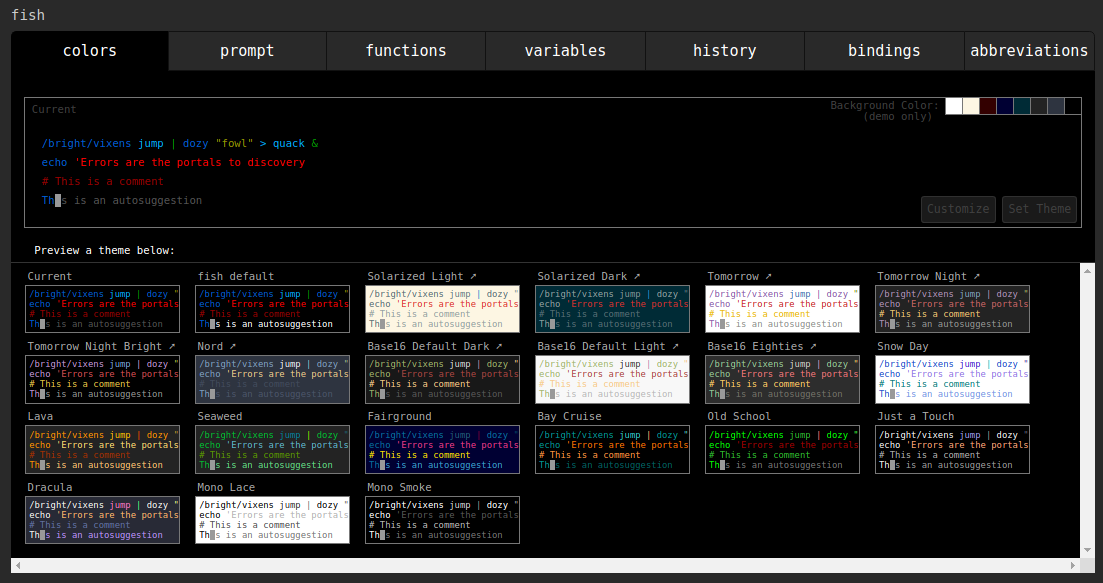Switch to the functions tab
Viewport: 1103px width, 583px height.
pos(405,50)
